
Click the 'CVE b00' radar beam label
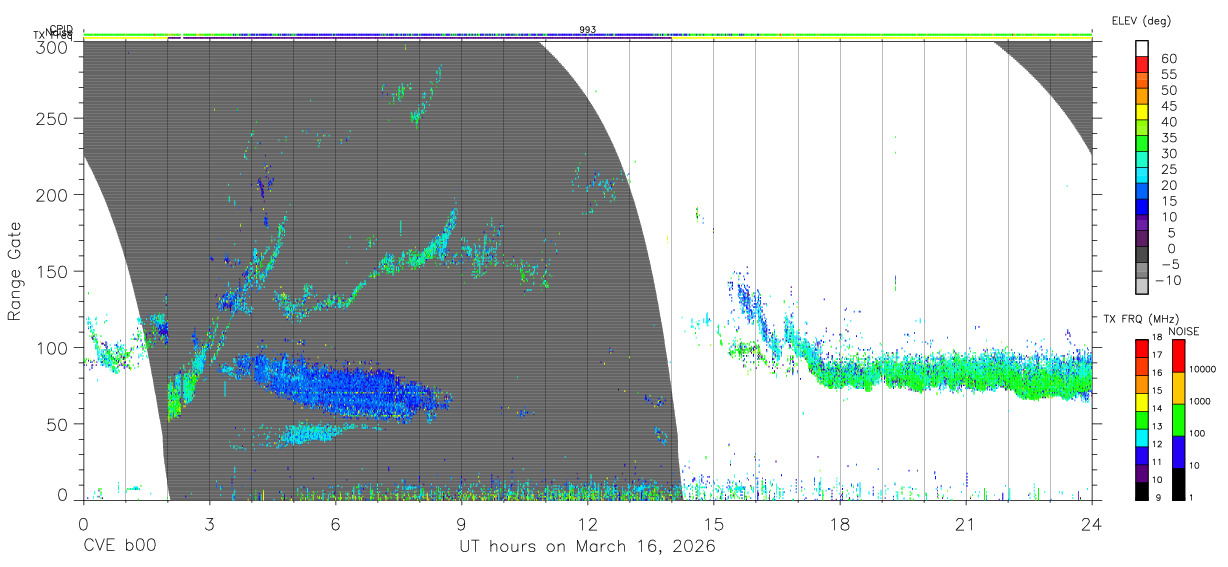[119, 547]
